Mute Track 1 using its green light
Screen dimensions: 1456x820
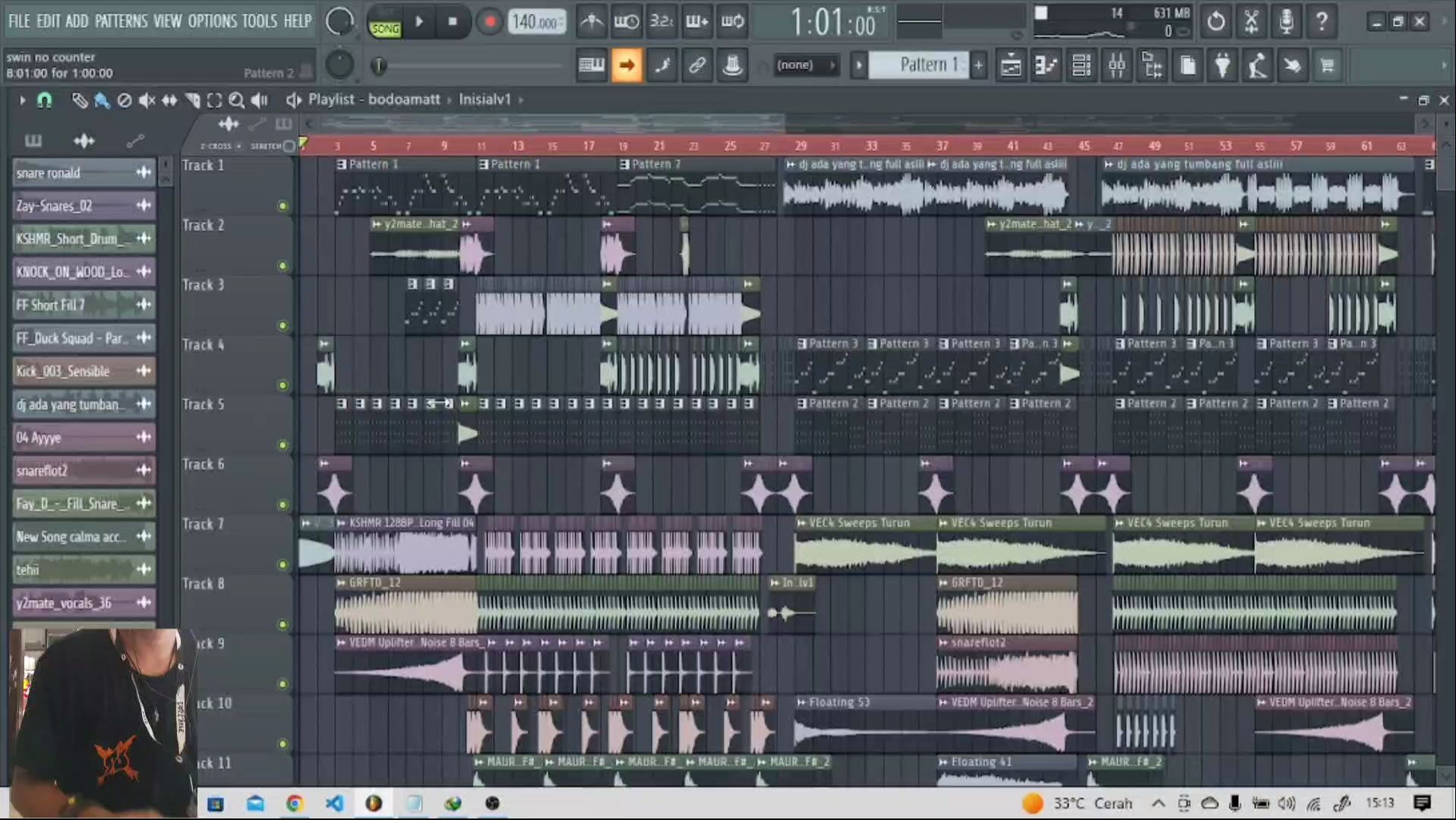click(283, 206)
